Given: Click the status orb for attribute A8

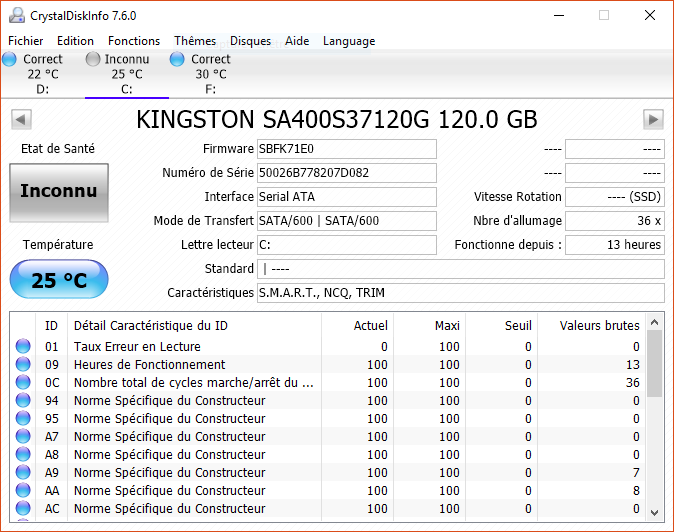Looking at the screenshot, I should [23, 455].
